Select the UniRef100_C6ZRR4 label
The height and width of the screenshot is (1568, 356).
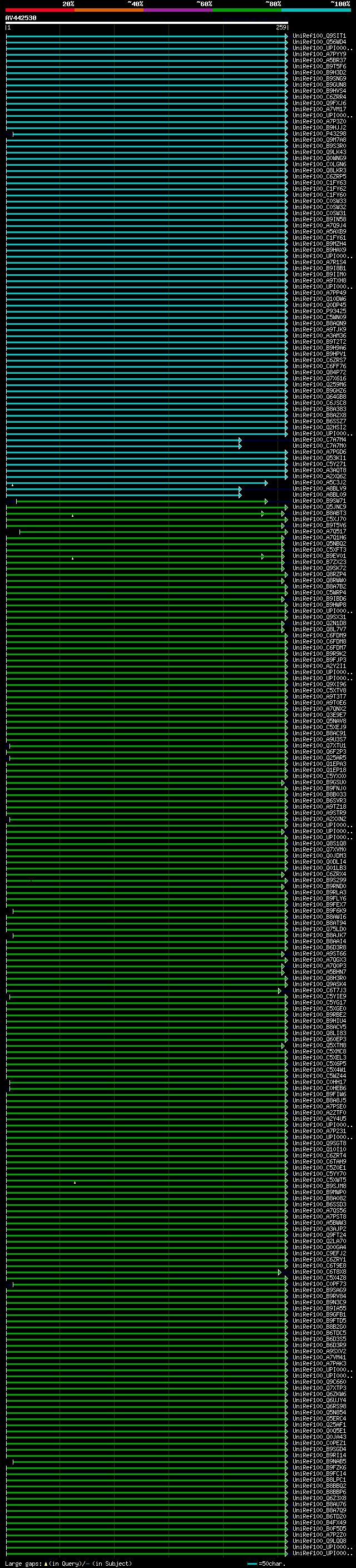(x=319, y=97)
